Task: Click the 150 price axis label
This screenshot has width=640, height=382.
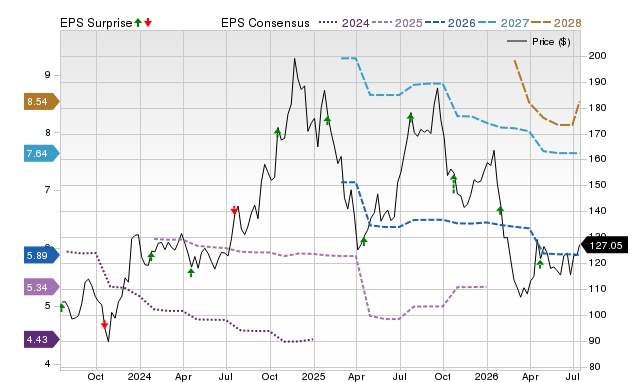Action: [x=597, y=185]
